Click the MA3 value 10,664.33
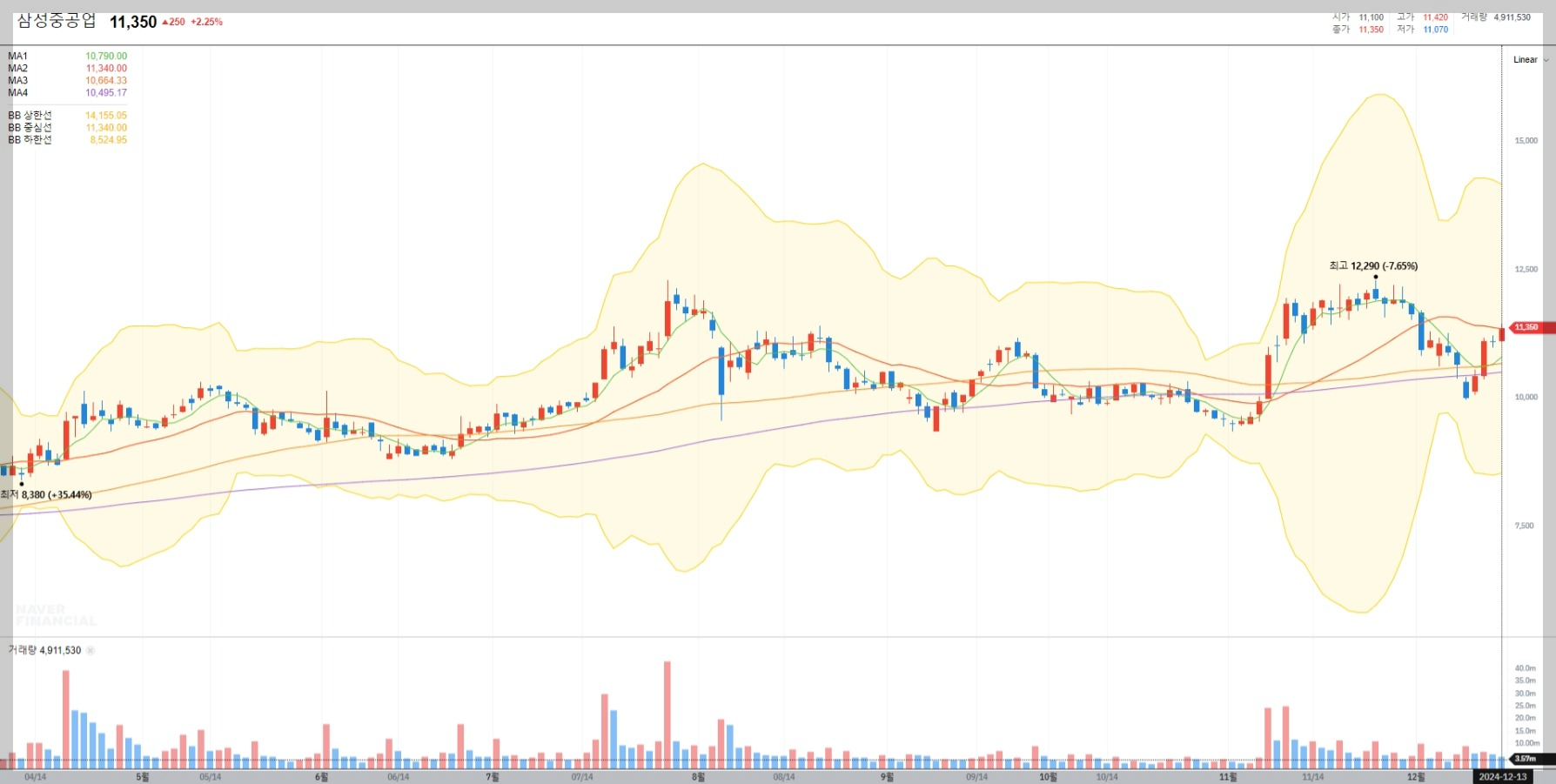 (106, 80)
